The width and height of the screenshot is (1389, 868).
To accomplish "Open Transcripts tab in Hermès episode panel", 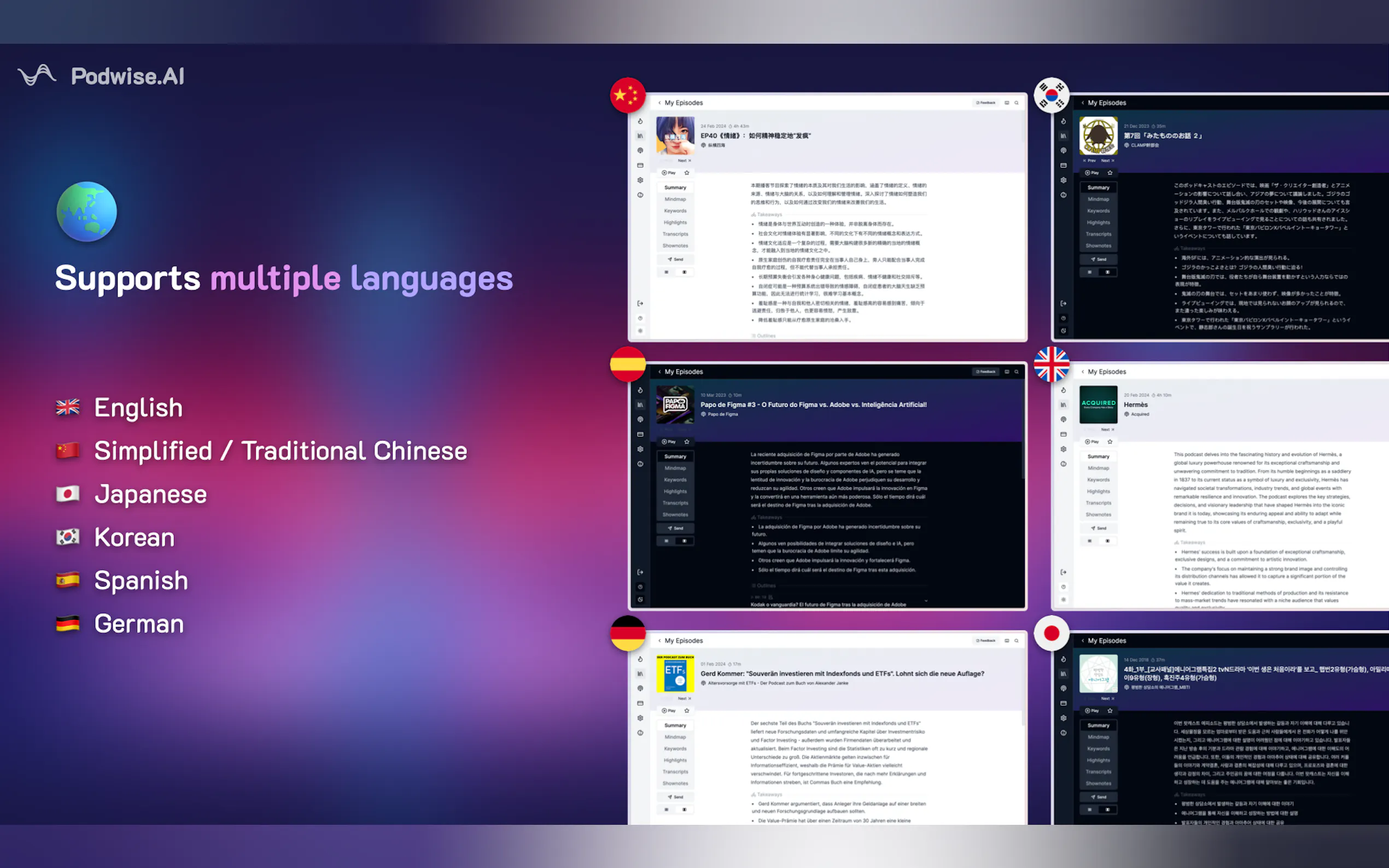I will click(1098, 503).
